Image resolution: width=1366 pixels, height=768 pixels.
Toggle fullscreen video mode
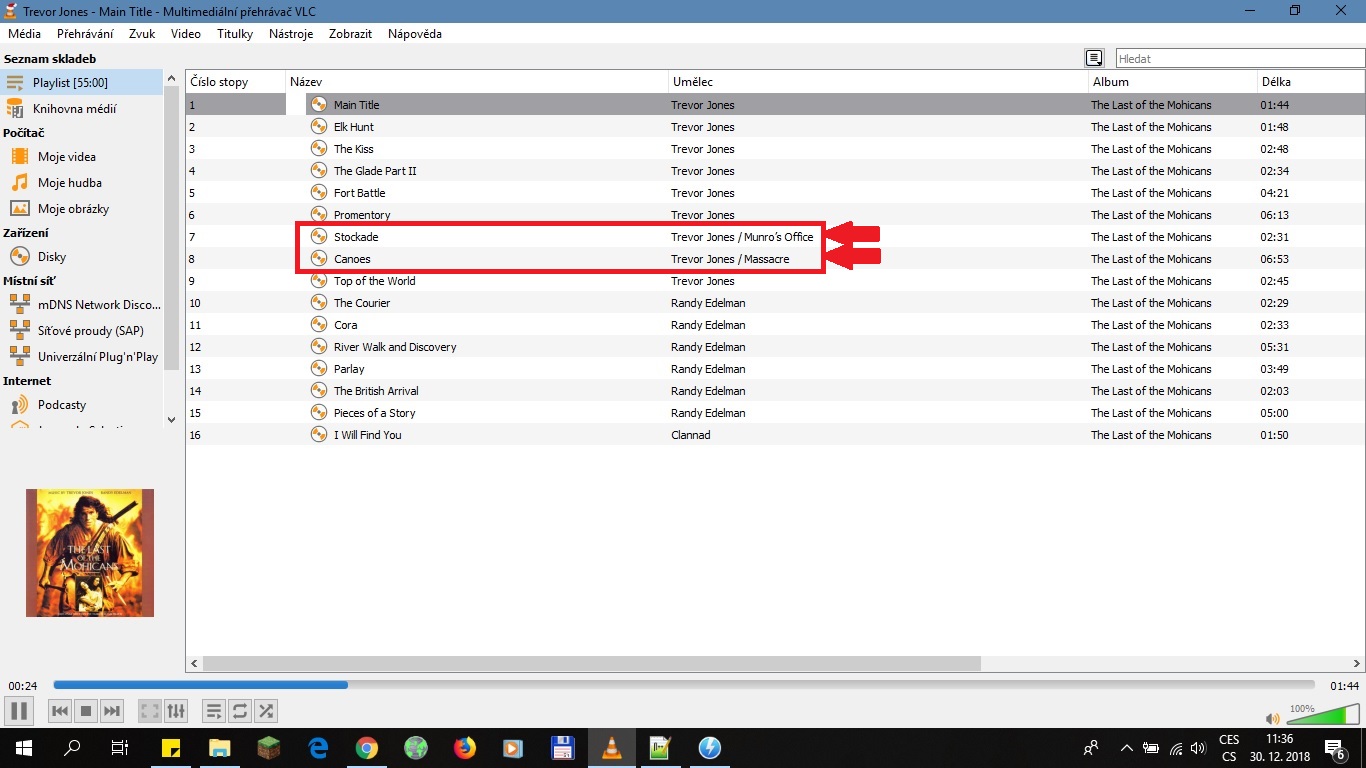[x=150, y=711]
